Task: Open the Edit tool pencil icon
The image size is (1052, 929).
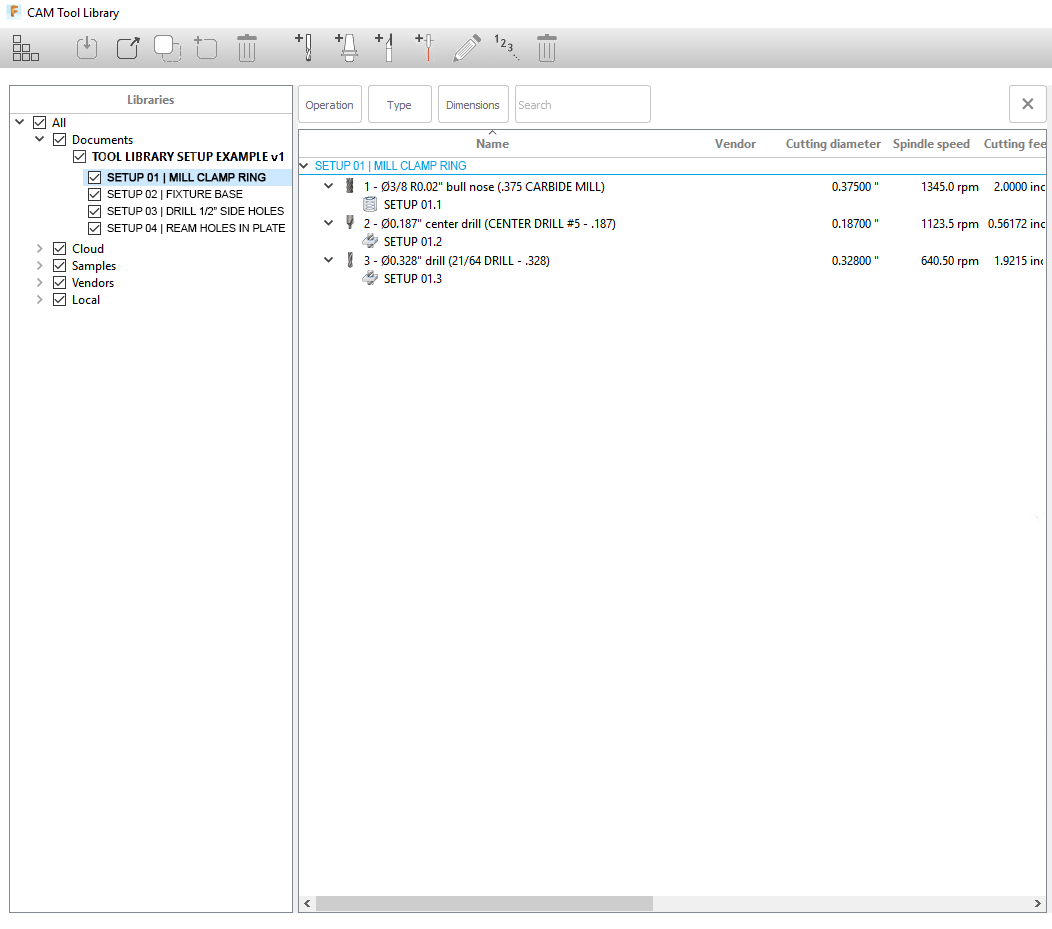Action: [466, 47]
